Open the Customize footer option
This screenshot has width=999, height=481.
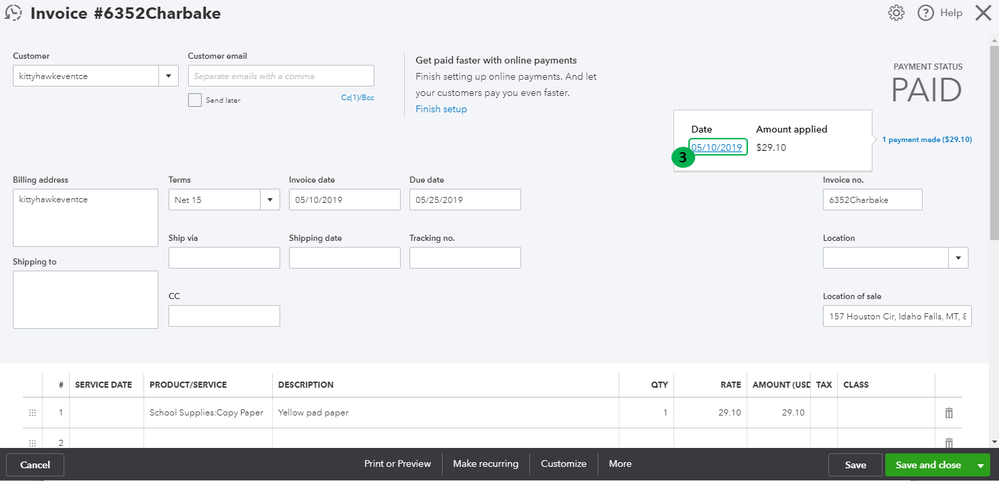[563, 464]
